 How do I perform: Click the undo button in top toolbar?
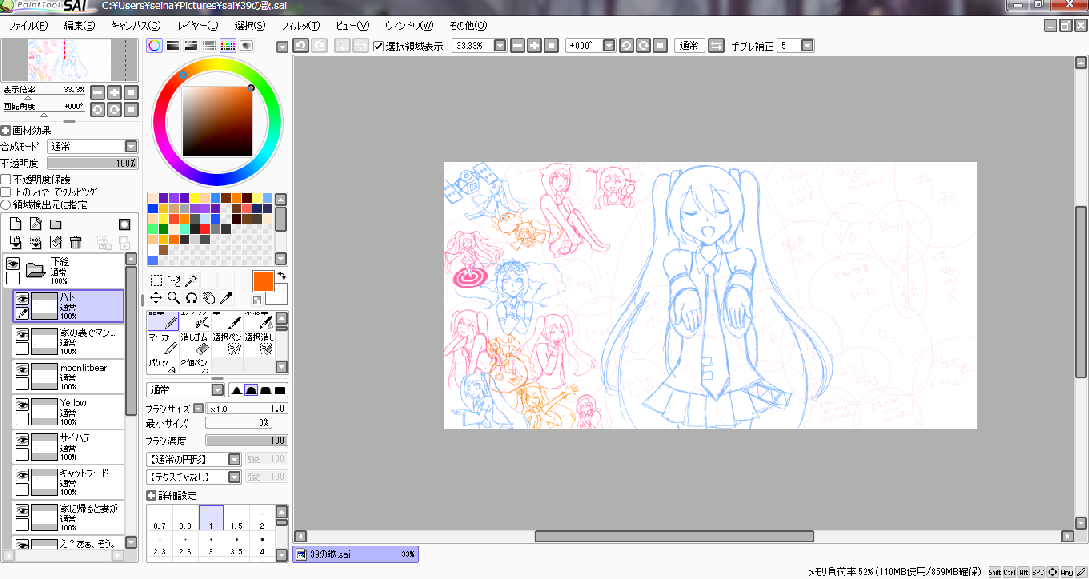coord(301,46)
